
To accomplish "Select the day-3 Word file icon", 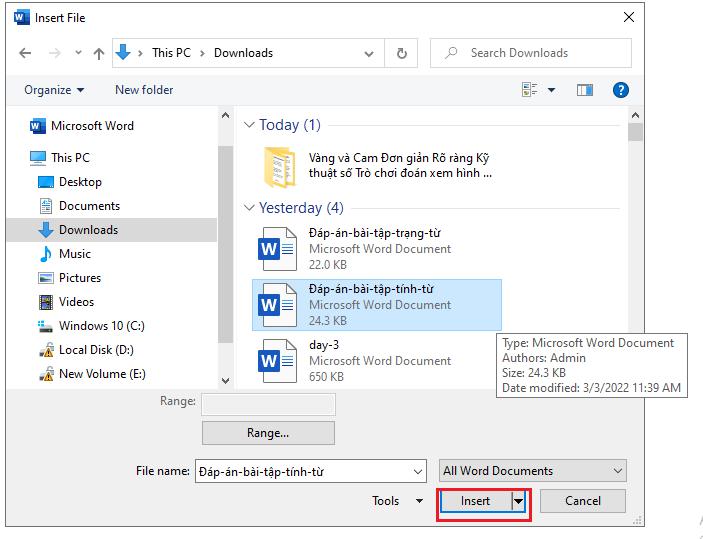I will 277,361.
